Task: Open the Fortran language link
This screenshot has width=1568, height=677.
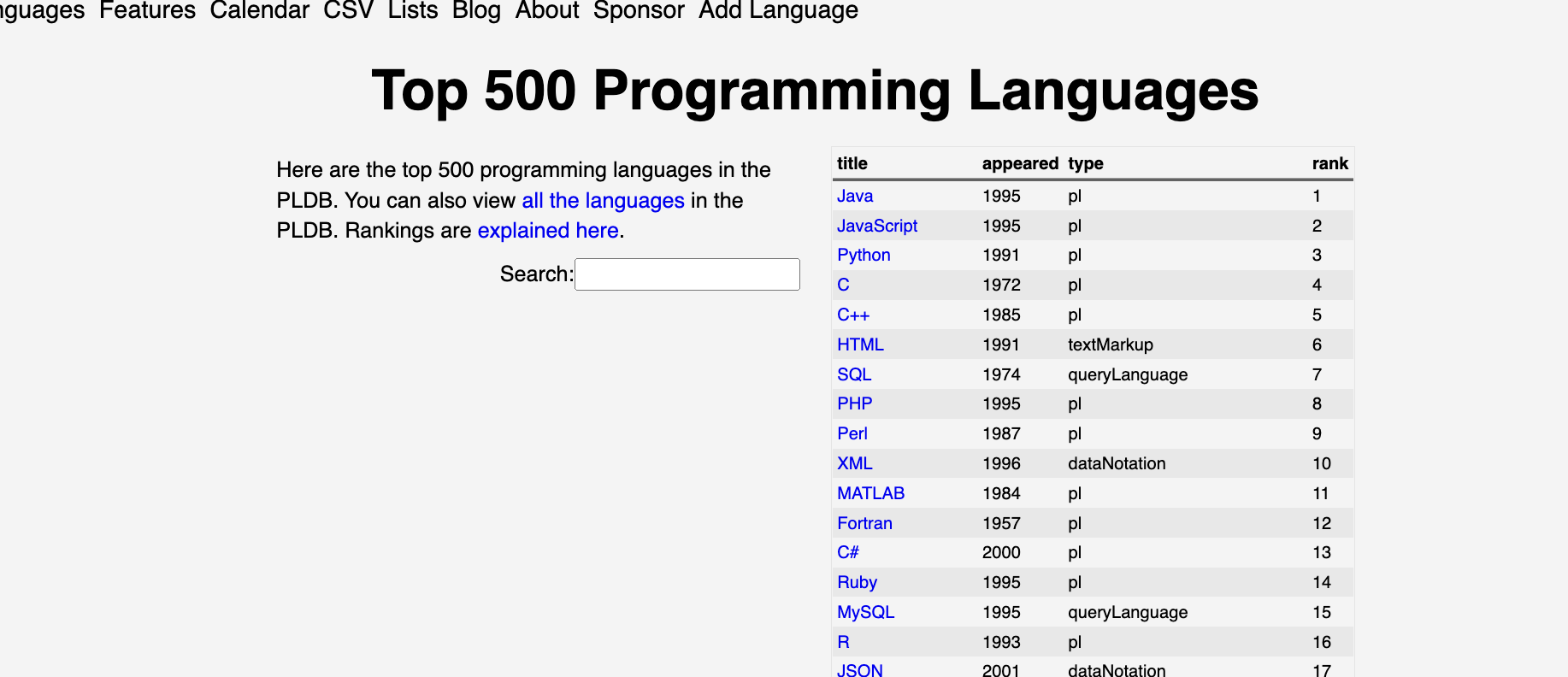Action: click(x=864, y=523)
